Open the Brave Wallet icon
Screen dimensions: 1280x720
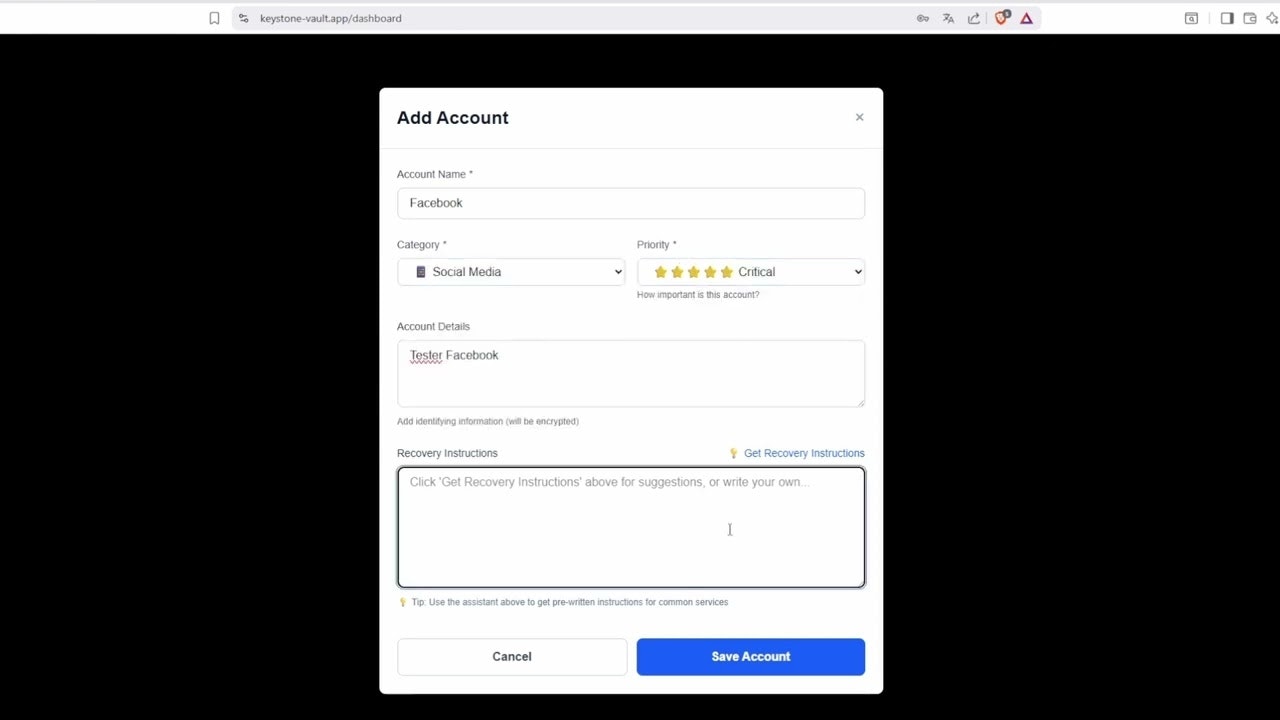pos(1250,18)
